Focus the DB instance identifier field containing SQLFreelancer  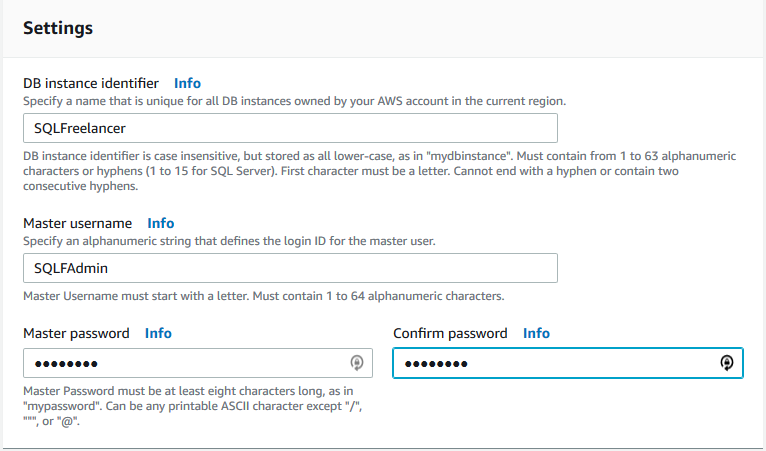(x=290, y=128)
